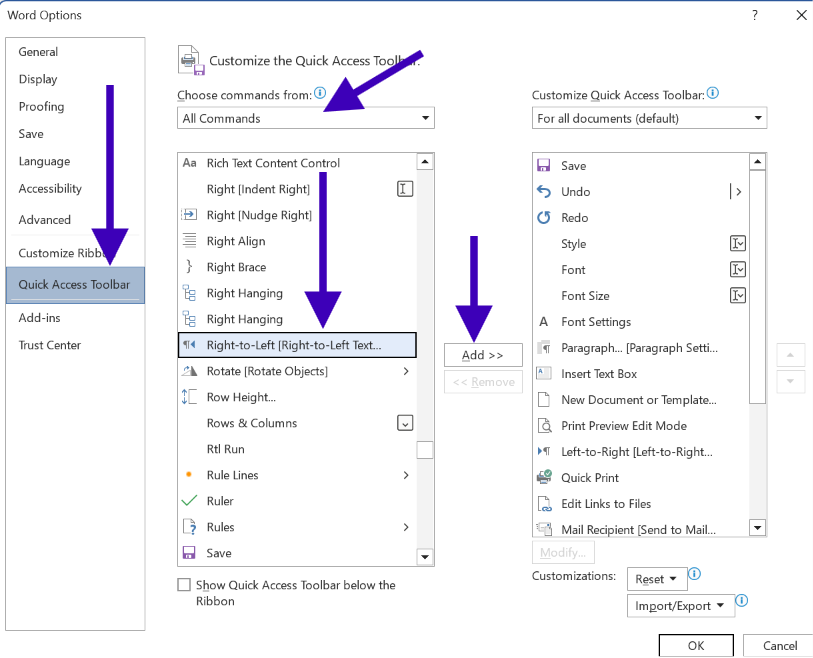Click the Quick Print printer icon
This screenshot has height=658, width=813.
pyautogui.click(x=544, y=477)
